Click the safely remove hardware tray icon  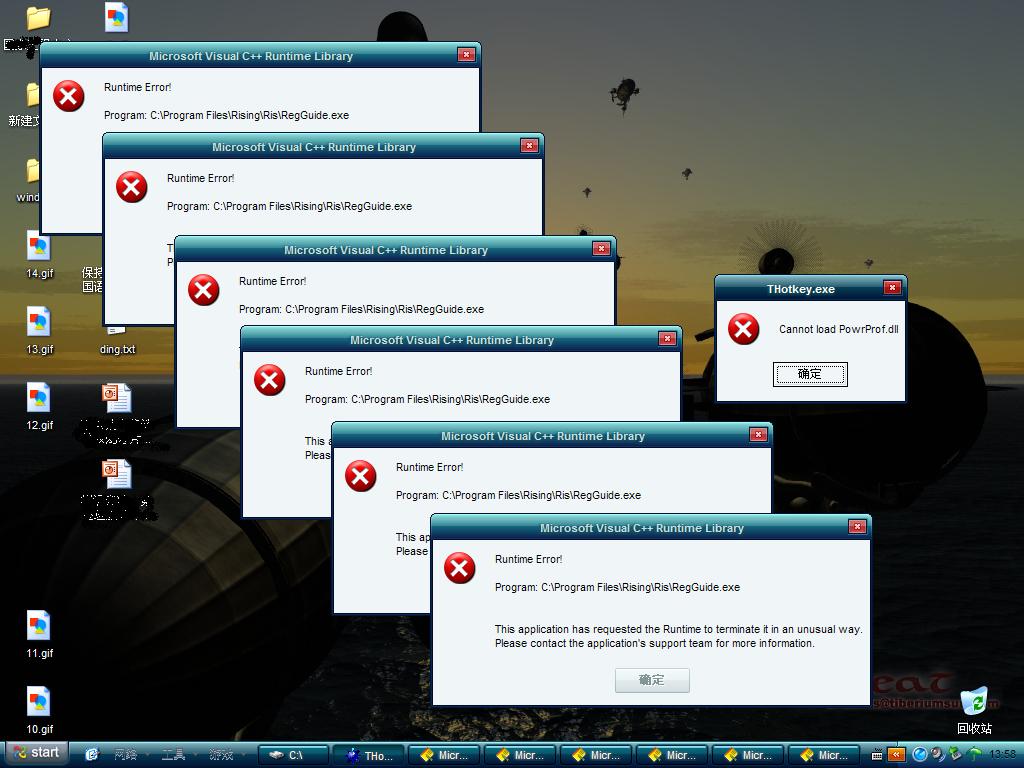(x=955, y=754)
